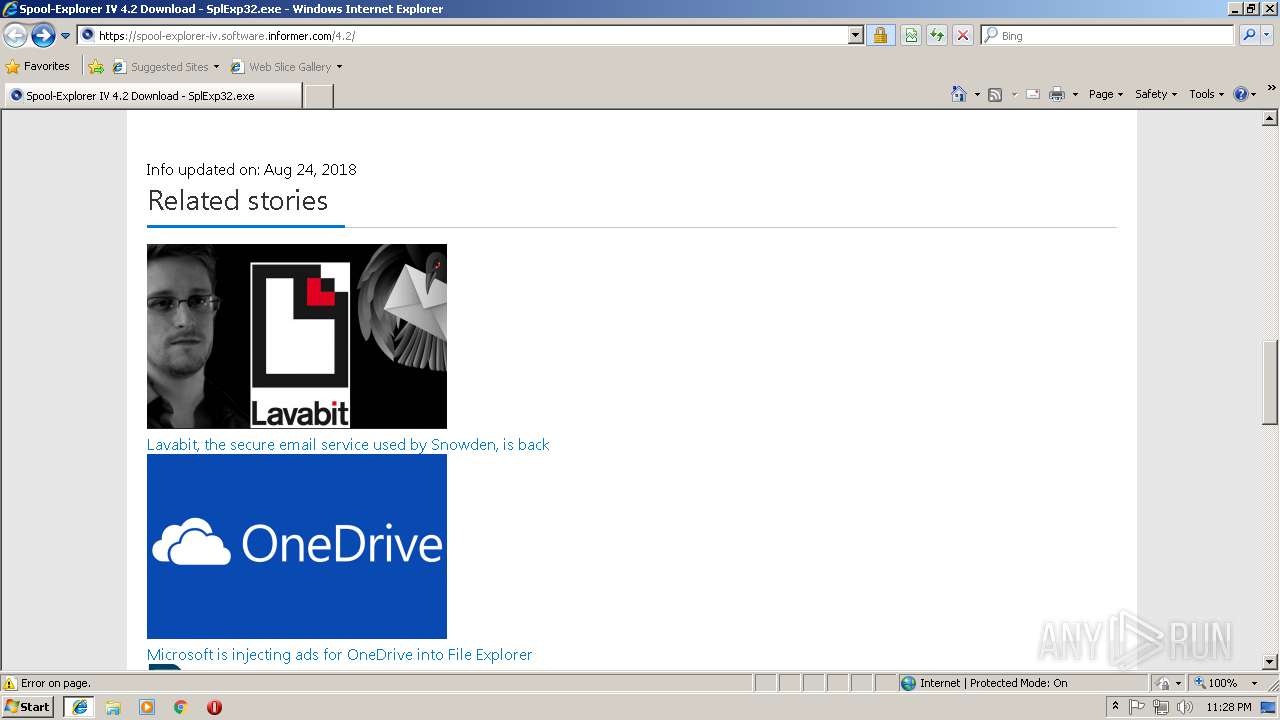
Task: Click the Lavabit Snowden story thumbnail
Action: point(297,336)
